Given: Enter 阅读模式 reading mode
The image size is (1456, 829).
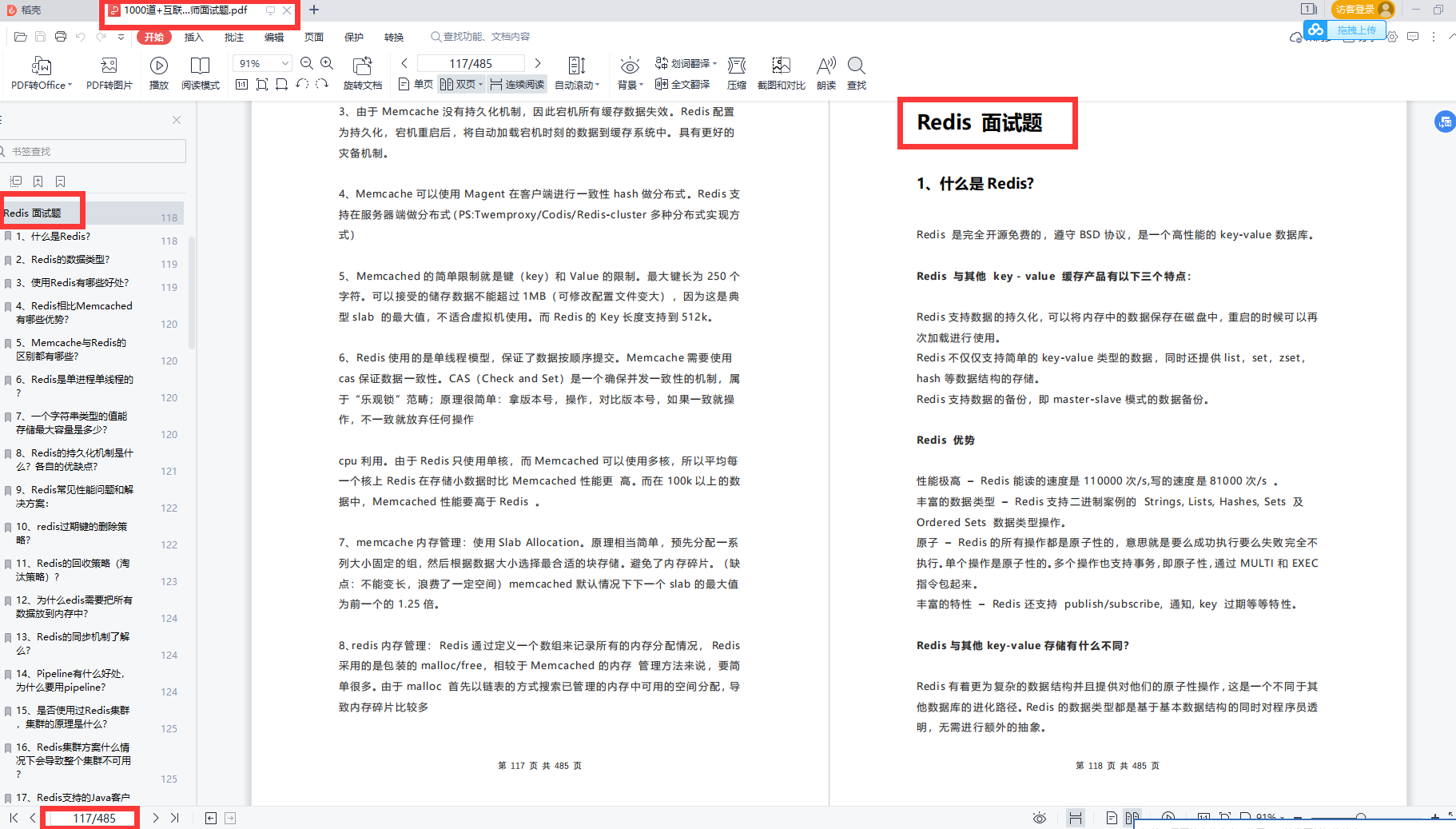Looking at the screenshot, I should 201,73.
